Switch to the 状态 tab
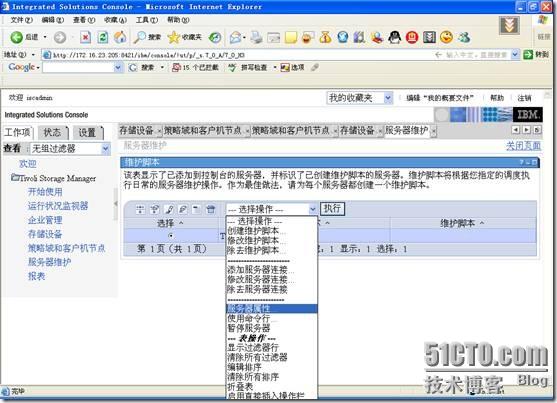 coord(52,133)
